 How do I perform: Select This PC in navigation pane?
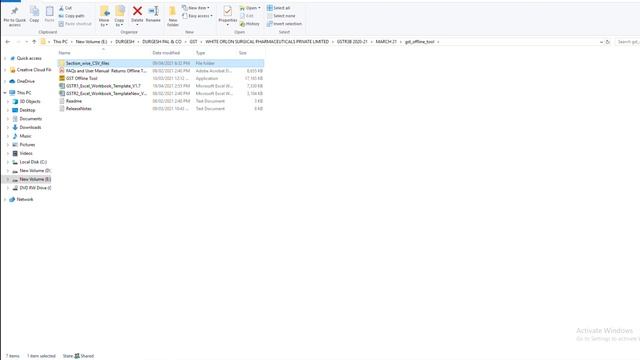(x=24, y=93)
